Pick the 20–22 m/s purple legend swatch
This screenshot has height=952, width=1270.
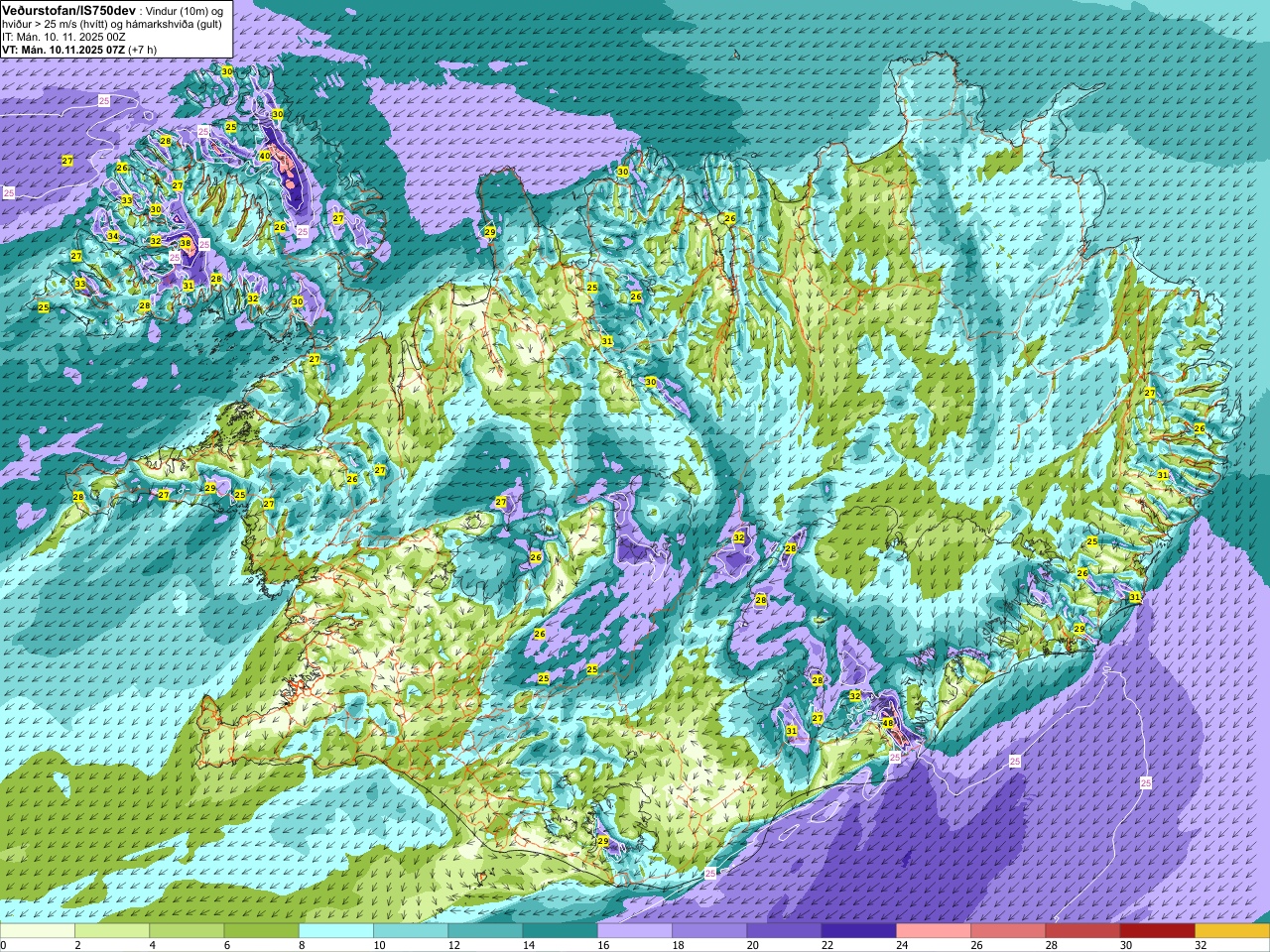[x=784, y=931]
